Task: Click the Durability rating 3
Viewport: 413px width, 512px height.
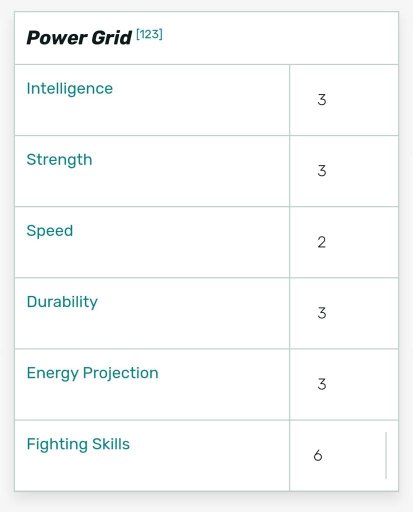Action: point(322,313)
